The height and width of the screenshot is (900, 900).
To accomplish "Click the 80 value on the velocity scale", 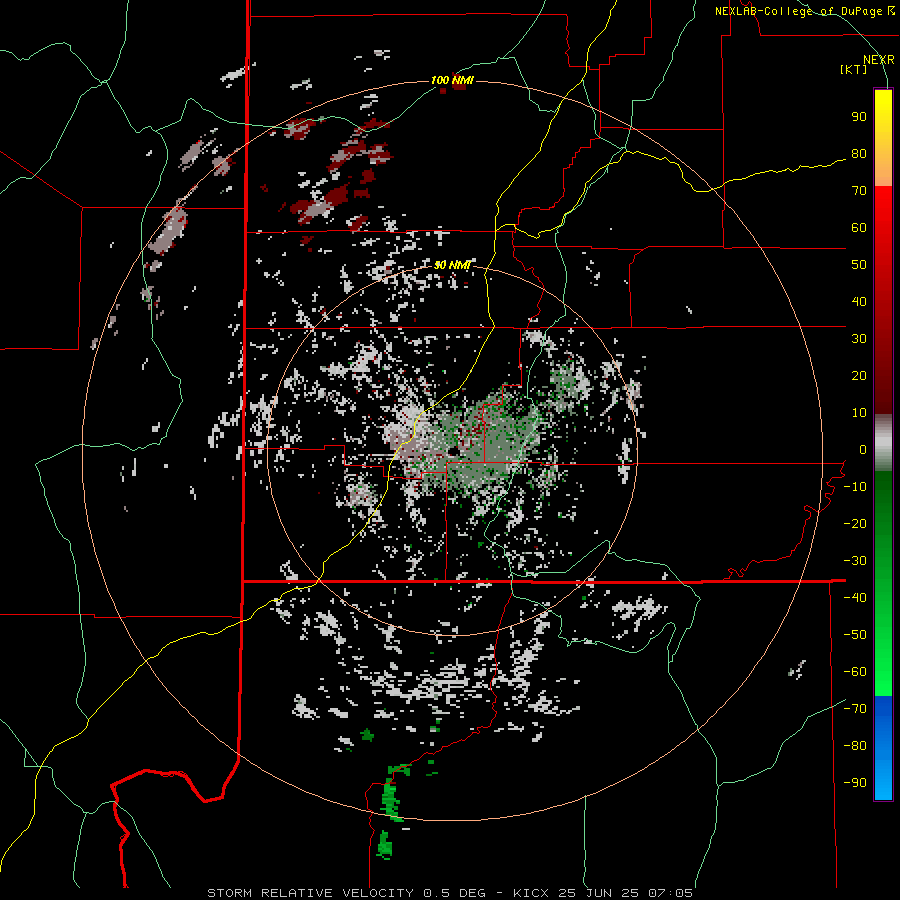I will pos(859,154).
